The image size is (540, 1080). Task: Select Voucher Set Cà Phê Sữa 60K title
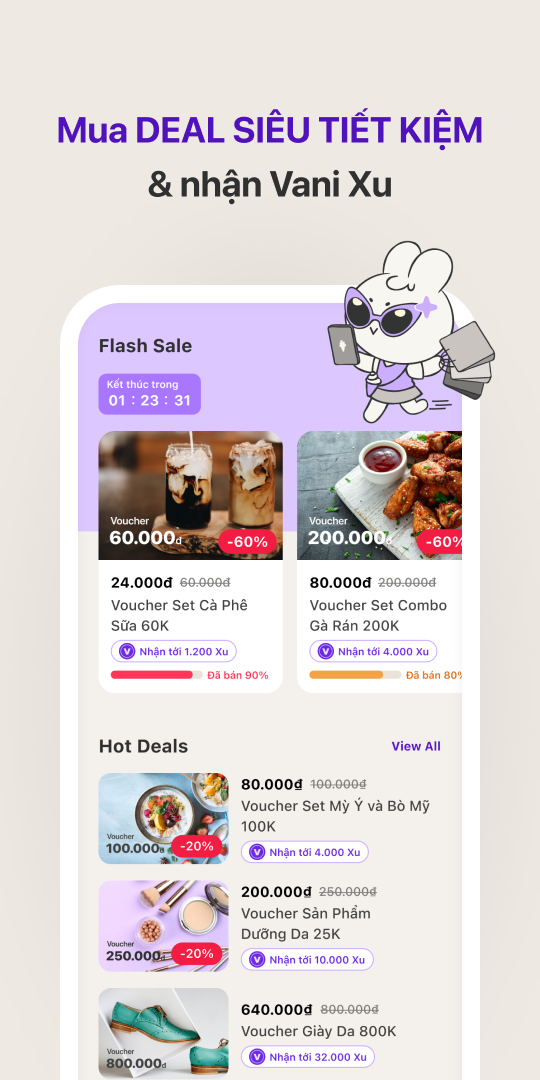click(179, 616)
